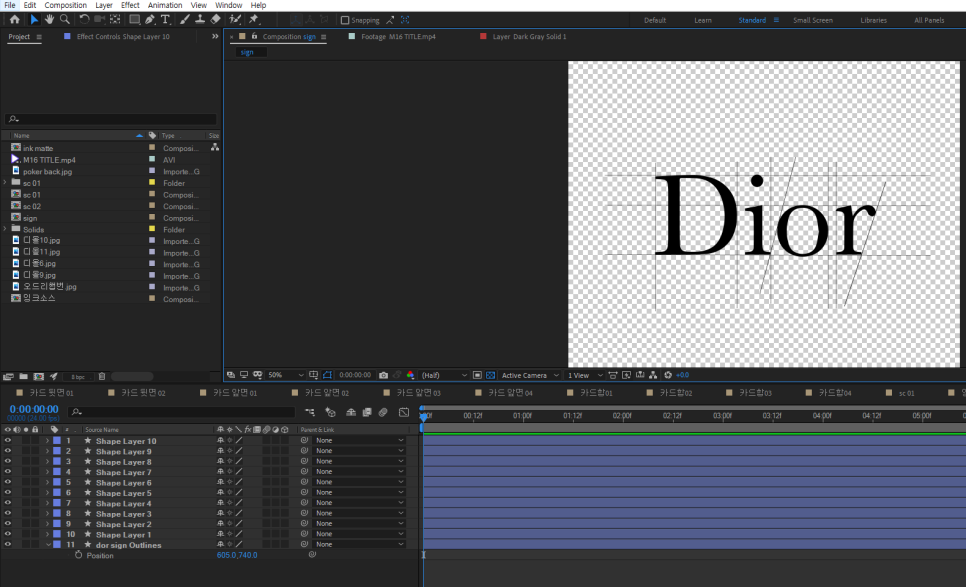This screenshot has width=966, height=587.
Task: Take a snapshot with the camera icon
Action: pos(383,375)
